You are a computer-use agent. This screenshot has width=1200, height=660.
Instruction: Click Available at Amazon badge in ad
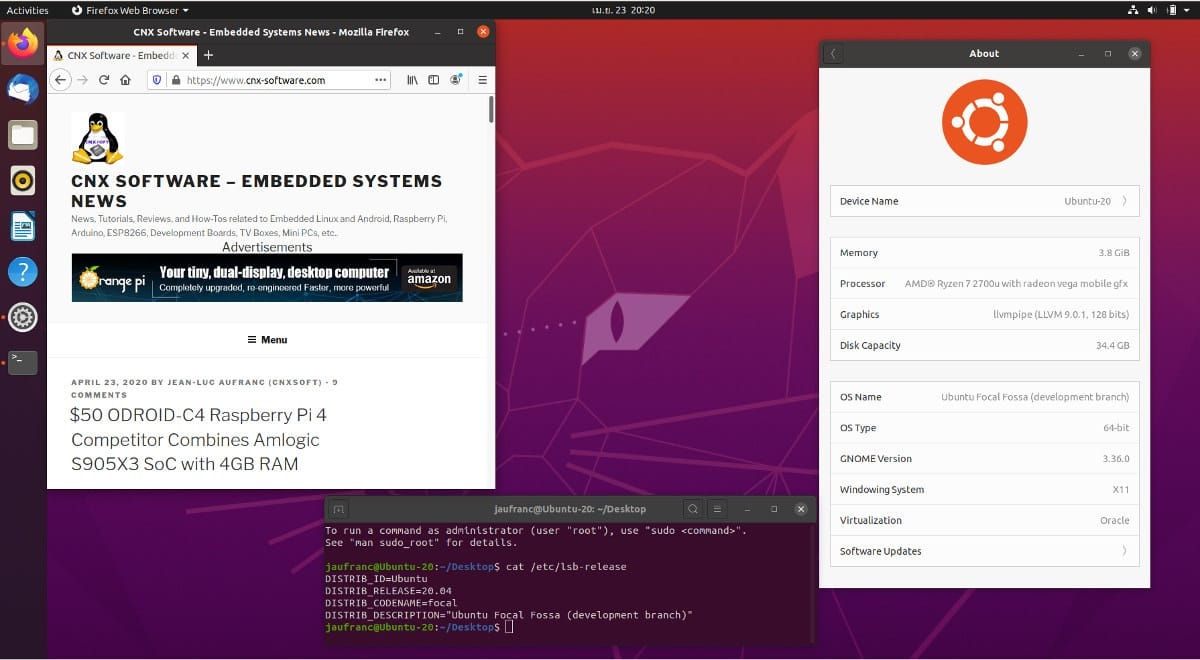pos(429,277)
